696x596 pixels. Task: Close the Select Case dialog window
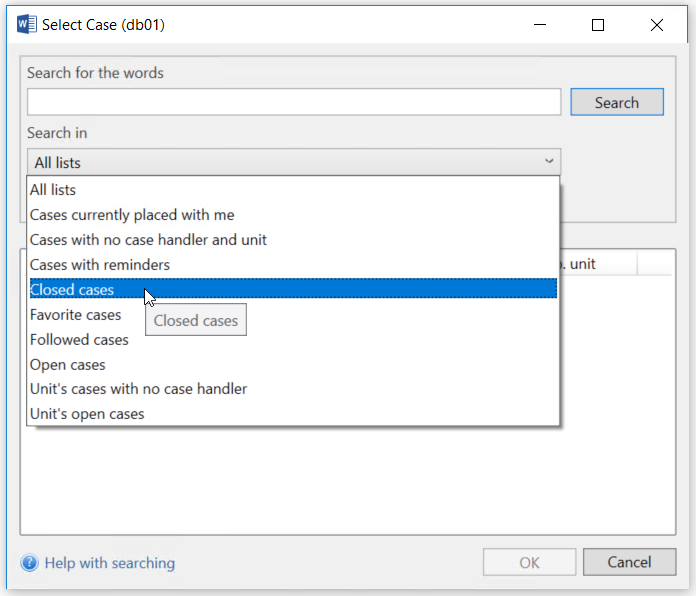(657, 25)
